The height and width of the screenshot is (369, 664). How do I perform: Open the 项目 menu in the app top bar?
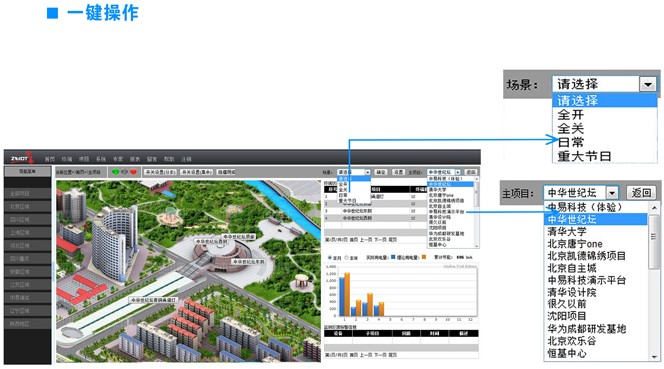(84, 159)
